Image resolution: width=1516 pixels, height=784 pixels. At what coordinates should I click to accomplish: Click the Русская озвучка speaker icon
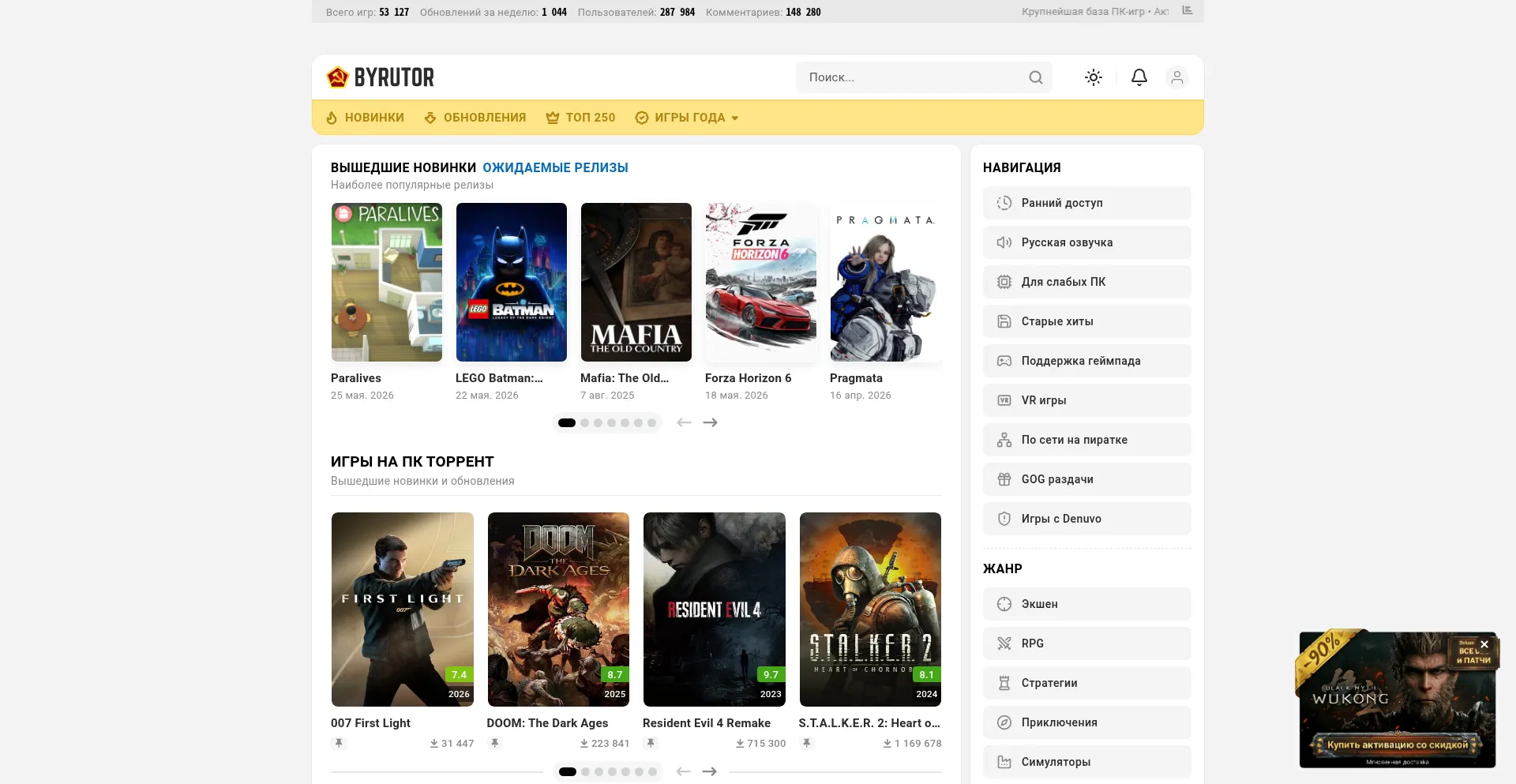[x=1004, y=242]
